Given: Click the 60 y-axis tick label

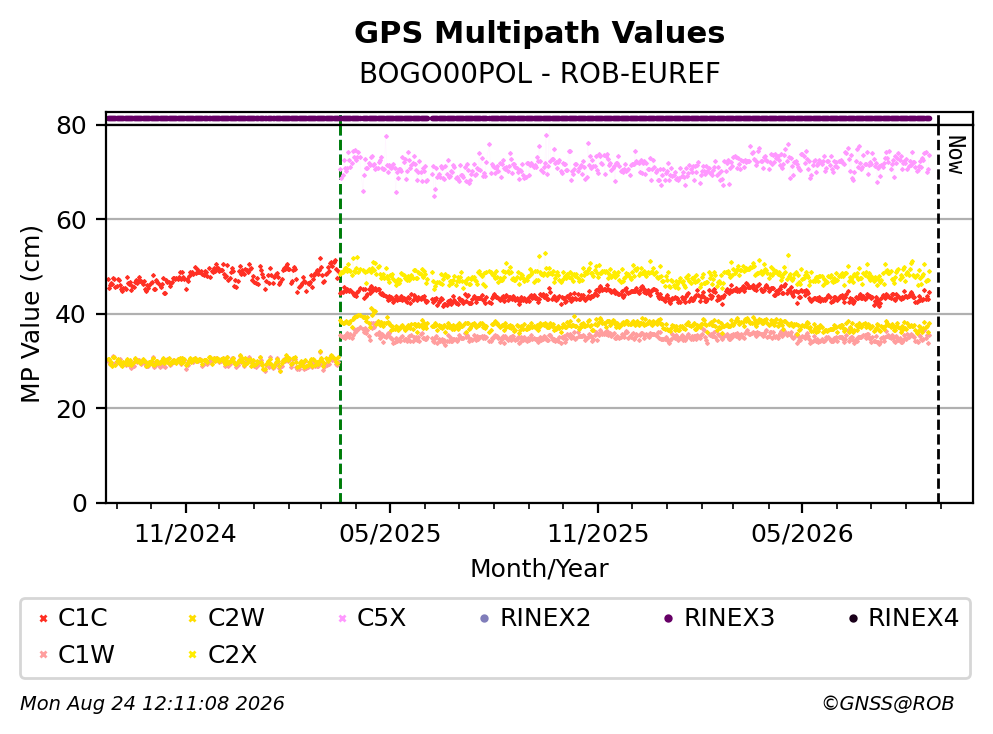Looking at the screenshot, I should (72, 220).
